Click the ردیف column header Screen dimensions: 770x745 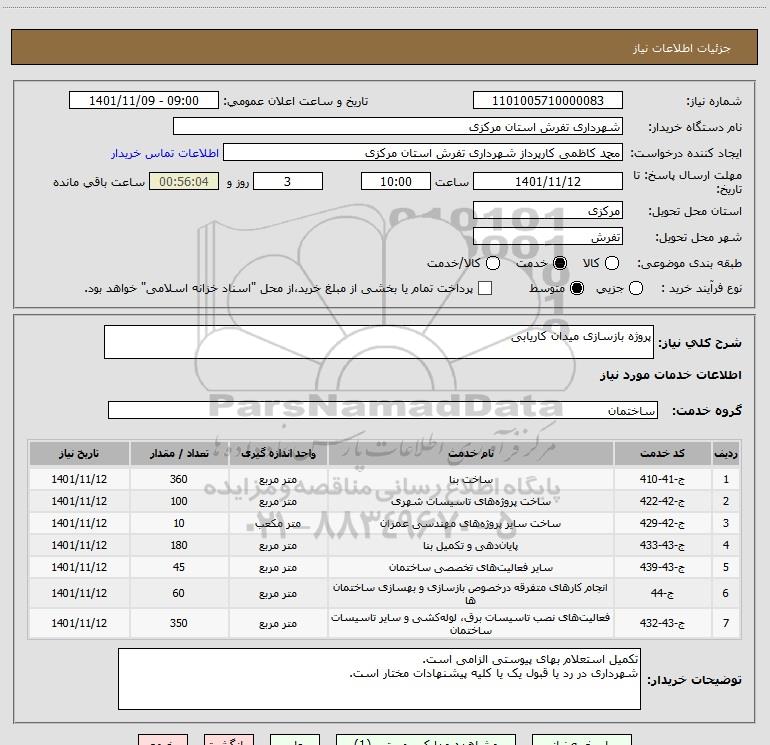pos(726,453)
